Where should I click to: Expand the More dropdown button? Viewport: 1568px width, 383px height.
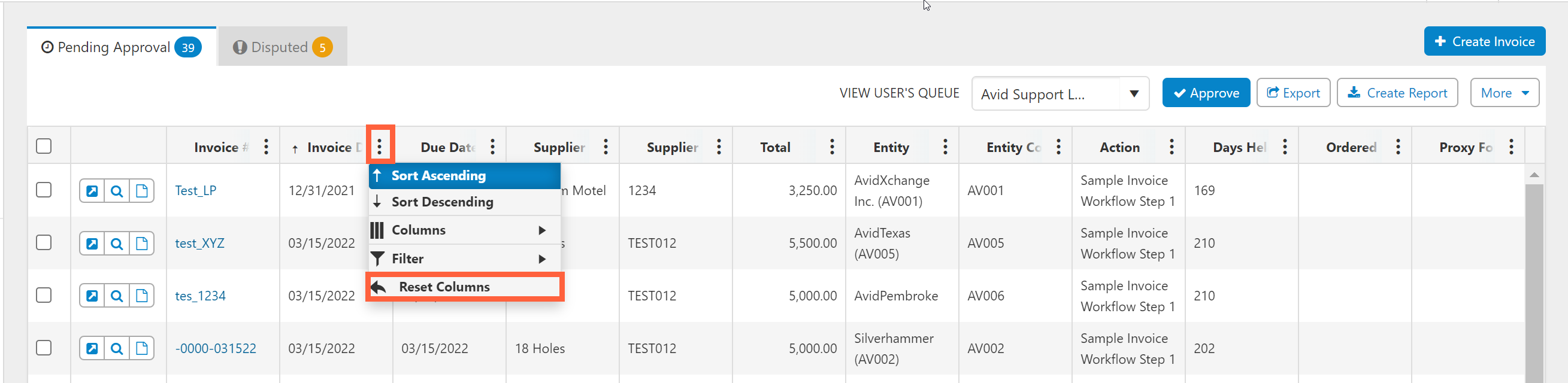(x=1505, y=93)
